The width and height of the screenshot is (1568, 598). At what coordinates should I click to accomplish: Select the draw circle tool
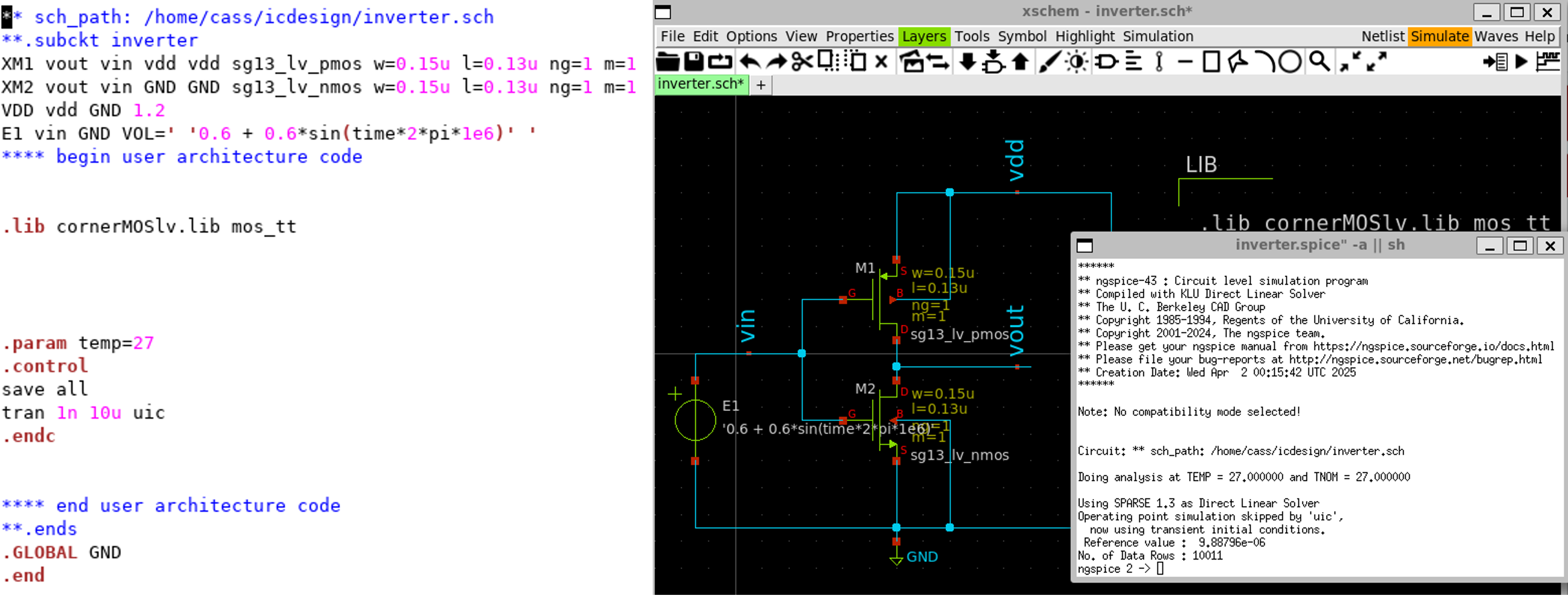tap(1289, 62)
